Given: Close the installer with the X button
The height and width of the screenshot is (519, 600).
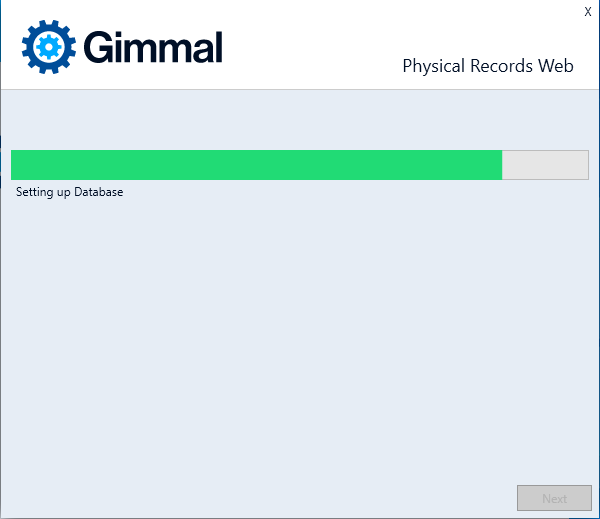Looking at the screenshot, I should [x=588, y=11].
